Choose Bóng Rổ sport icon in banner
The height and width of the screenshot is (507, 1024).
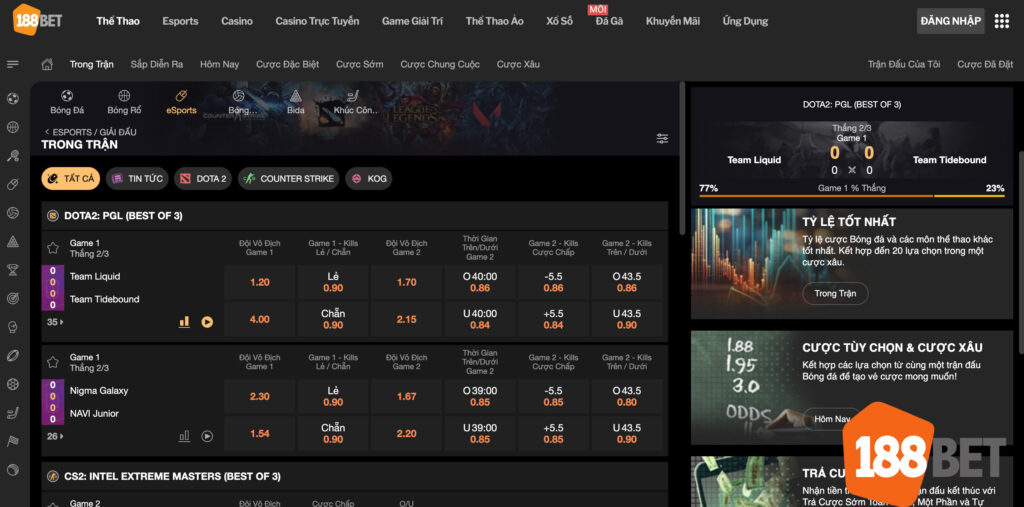[x=124, y=102]
